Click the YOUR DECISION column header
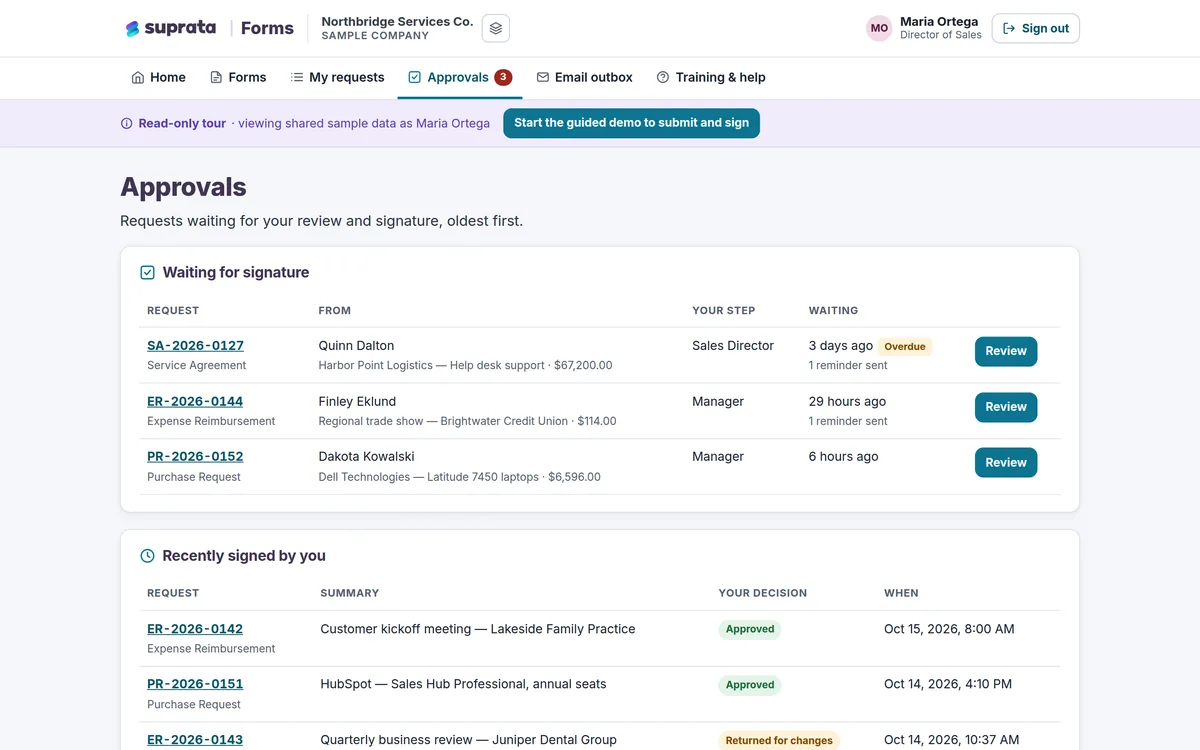This screenshot has width=1200, height=750. (762, 593)
